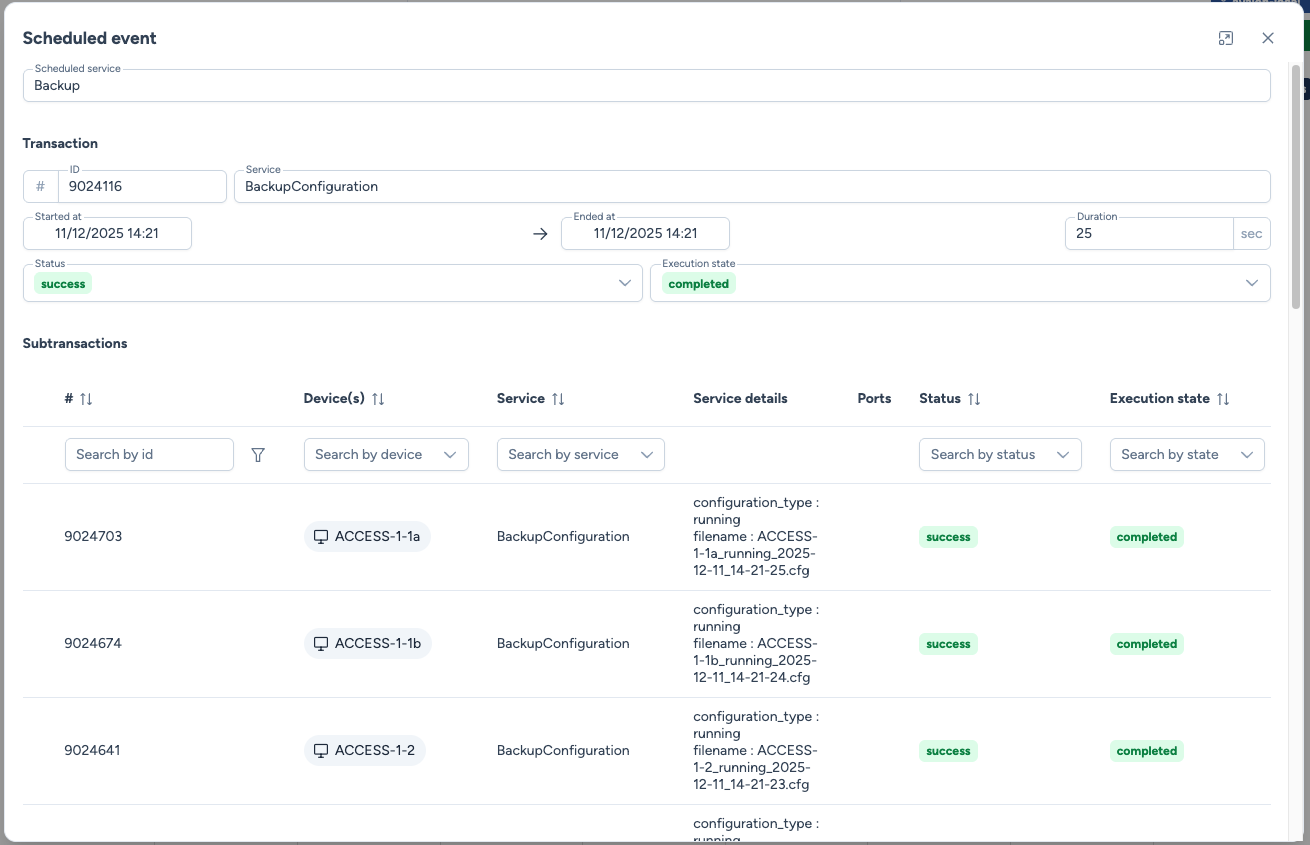The height and width of the screenshot is (845, 1310).
Task: Click the expand dialog icon in header
Action: click(x=1225, y=38)
